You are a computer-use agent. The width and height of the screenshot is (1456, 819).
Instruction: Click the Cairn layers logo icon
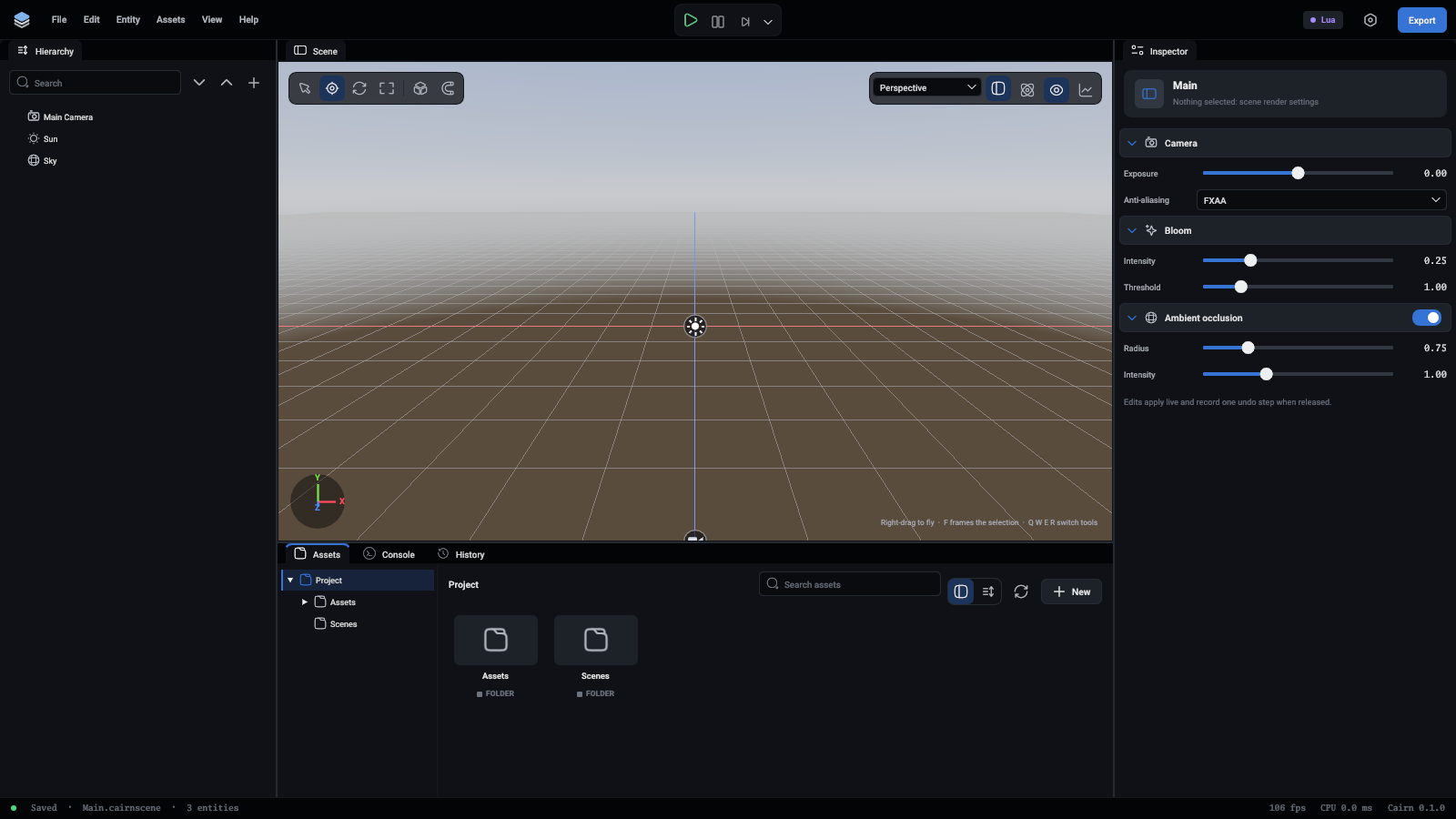tap(22, 20)
